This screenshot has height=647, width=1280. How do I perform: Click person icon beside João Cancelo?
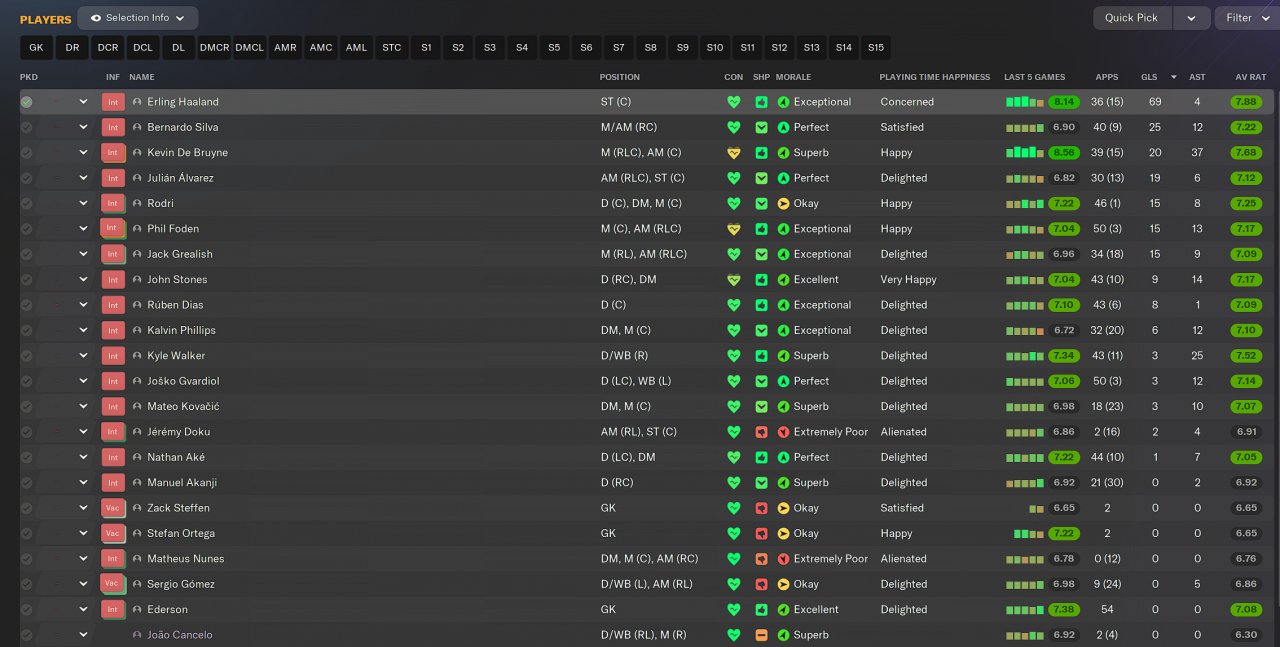pos(137,635)
